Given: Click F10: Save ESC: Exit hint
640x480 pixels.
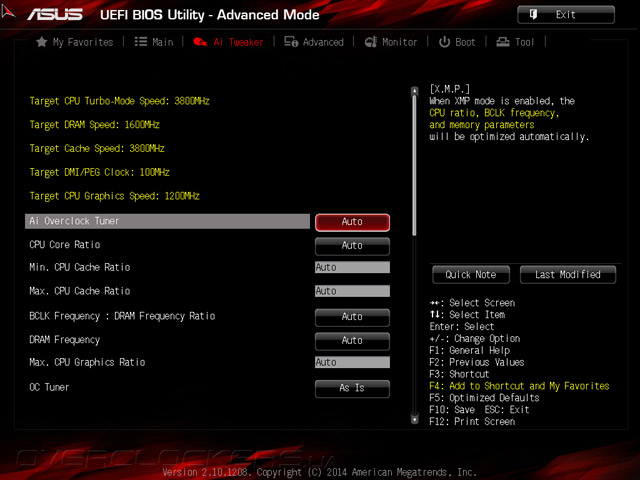Looking at the screenshot, I should 479,410.
